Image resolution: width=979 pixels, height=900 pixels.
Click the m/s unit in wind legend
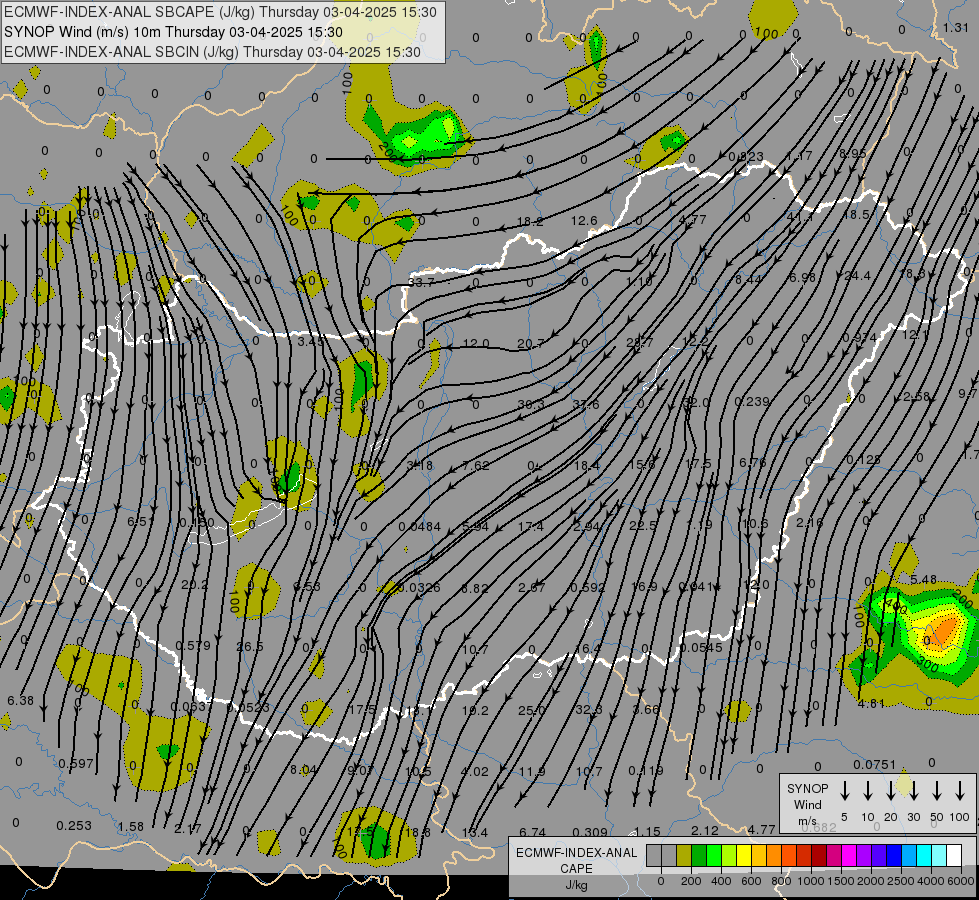807,821
